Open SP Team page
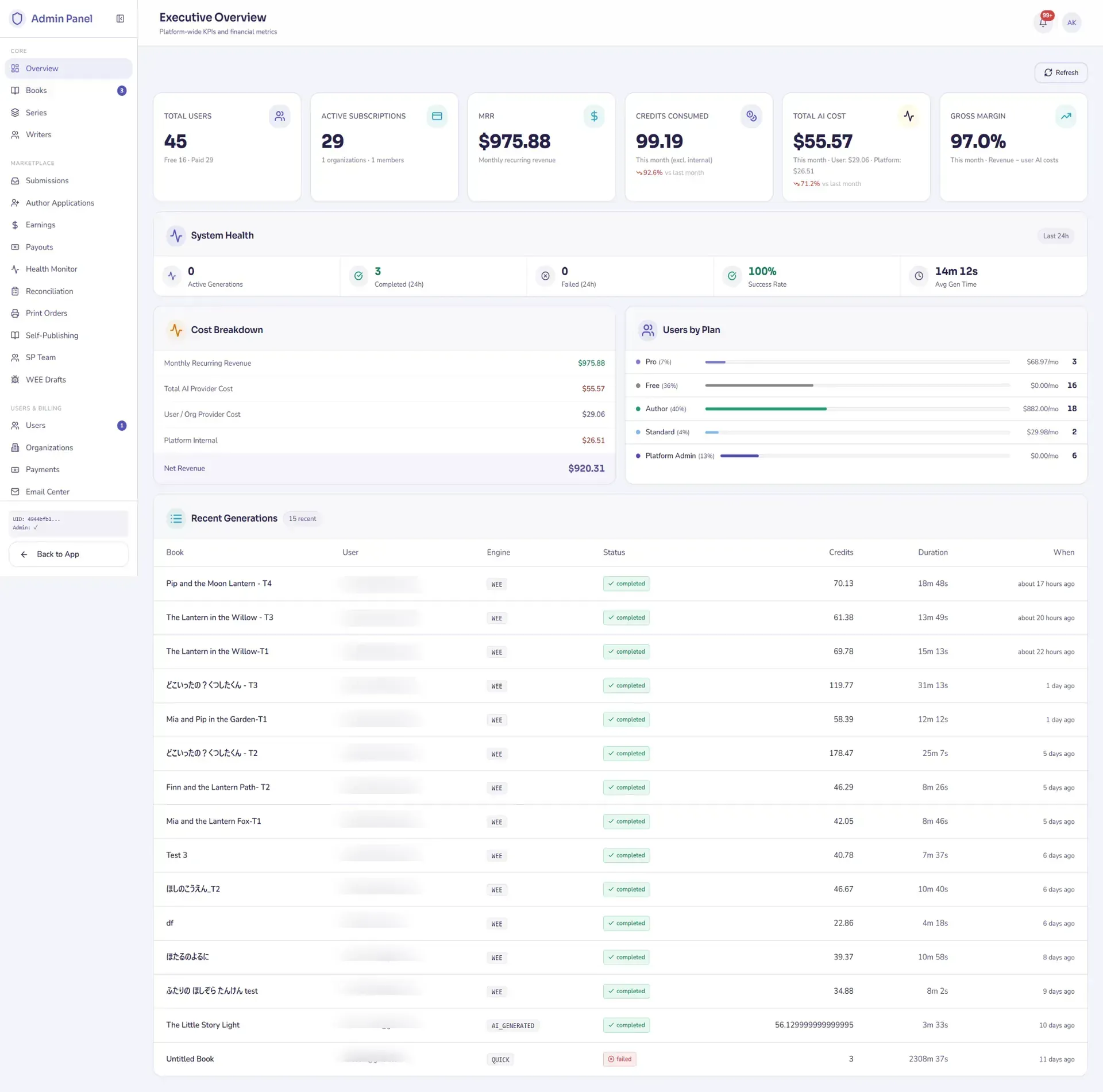The width and height of the screenshot is (1103, 1092). point(68,357)
